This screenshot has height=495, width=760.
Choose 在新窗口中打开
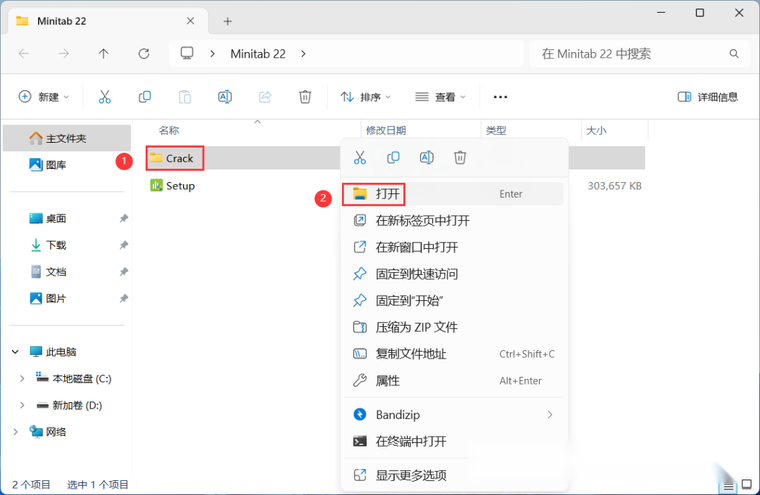point(454,247)
